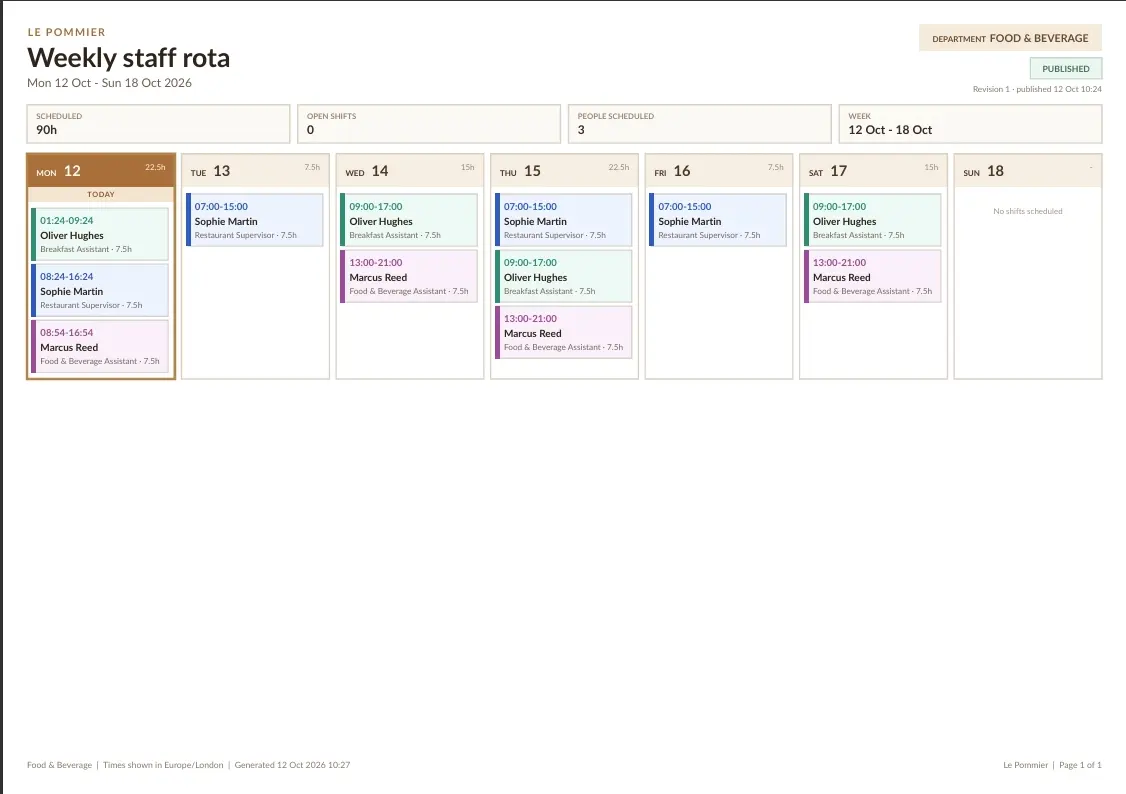Click the TODAY label under Monday
The height and width of the screenshot is (794, 1126).
[x=101, y=195]
